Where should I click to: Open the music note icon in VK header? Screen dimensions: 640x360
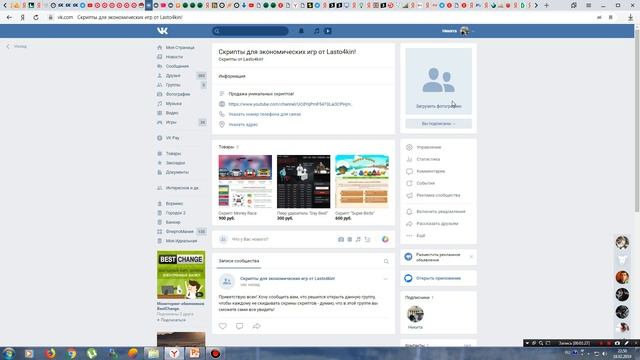click(x=316, y=31)
